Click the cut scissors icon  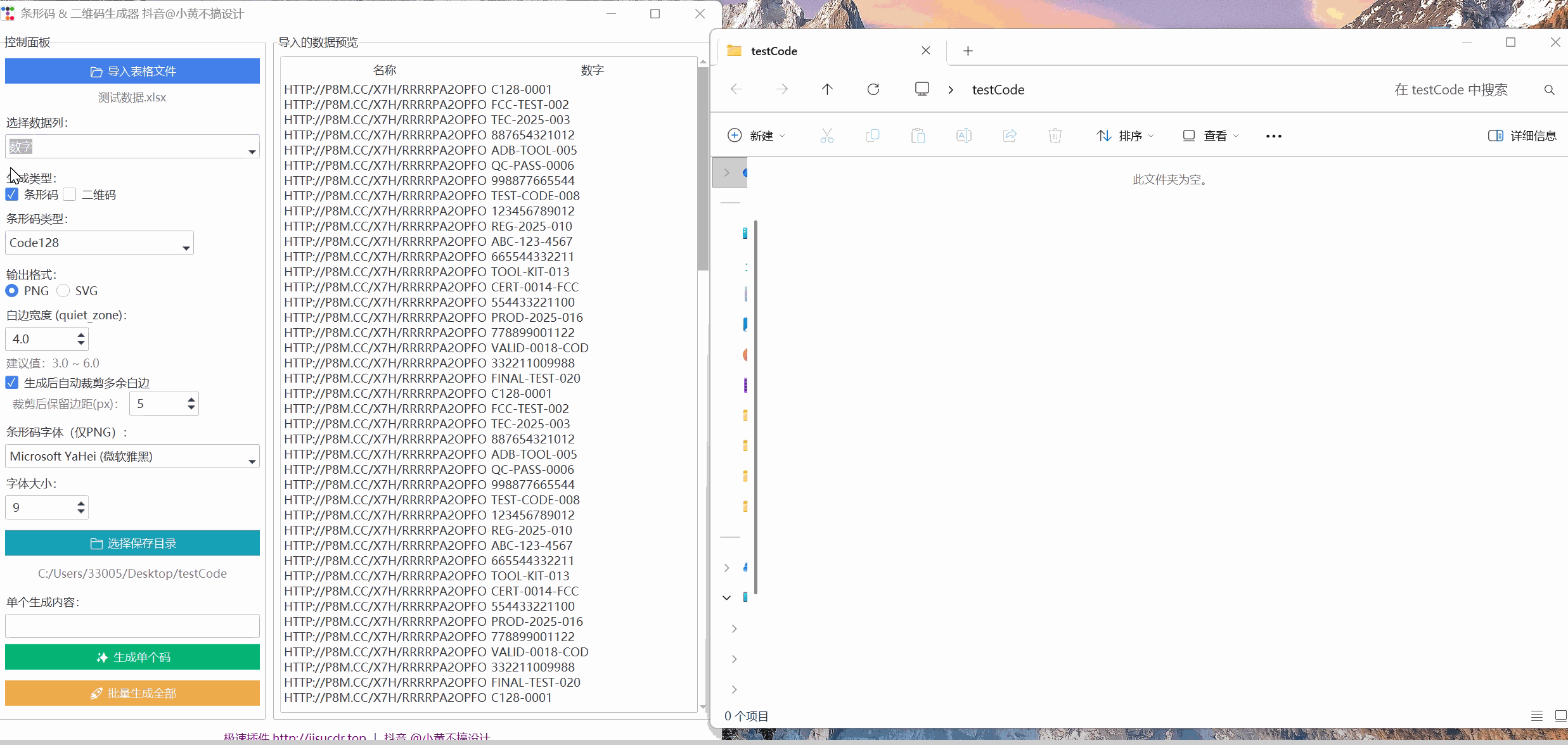[x=827, y=136]
